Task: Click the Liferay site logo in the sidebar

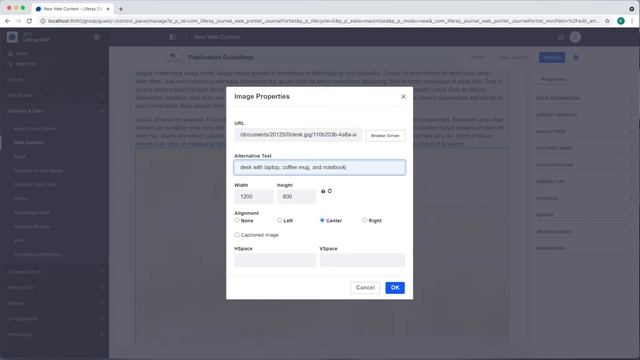Action: tap(12, 37)
